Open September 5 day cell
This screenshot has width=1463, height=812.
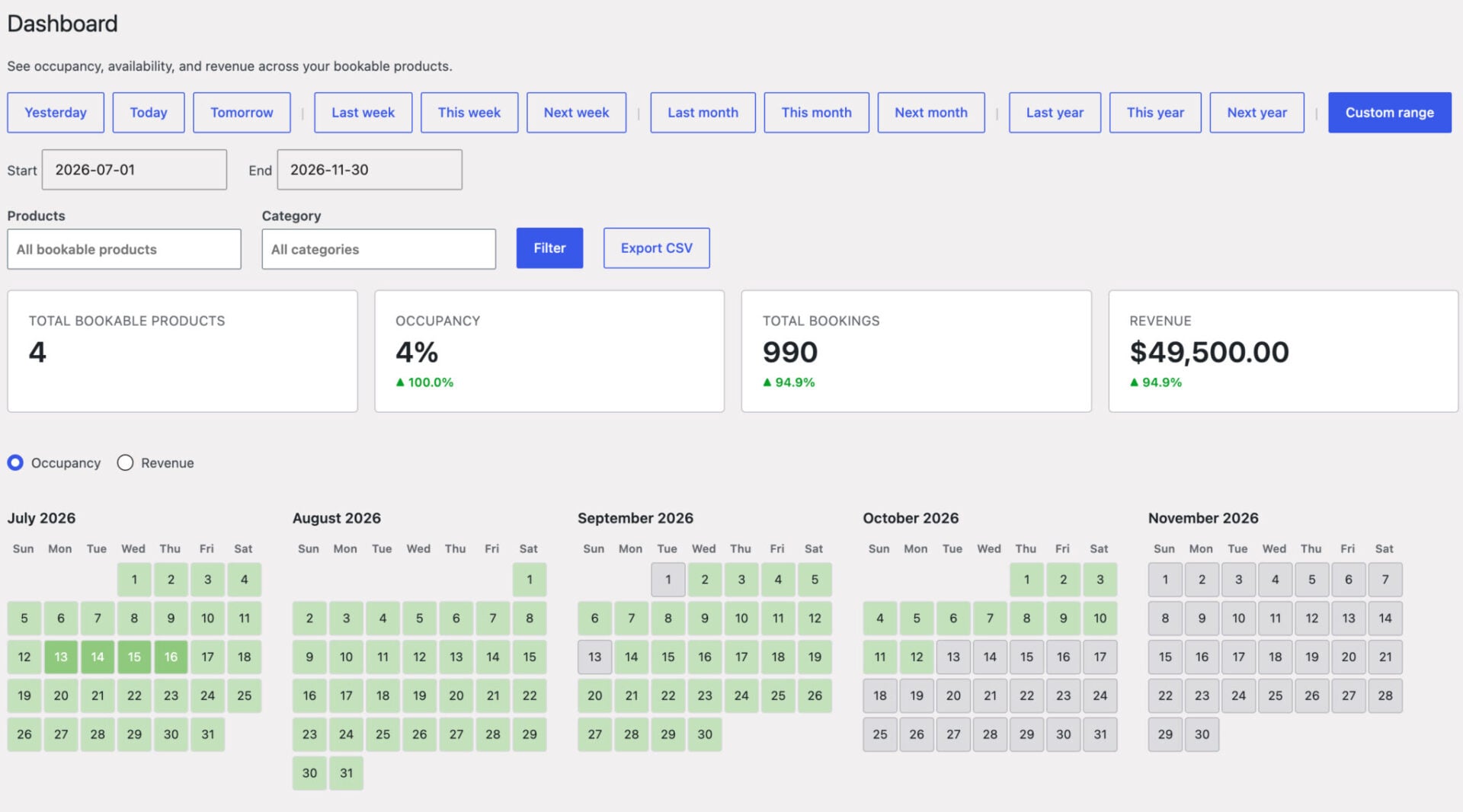click(815, 580)
